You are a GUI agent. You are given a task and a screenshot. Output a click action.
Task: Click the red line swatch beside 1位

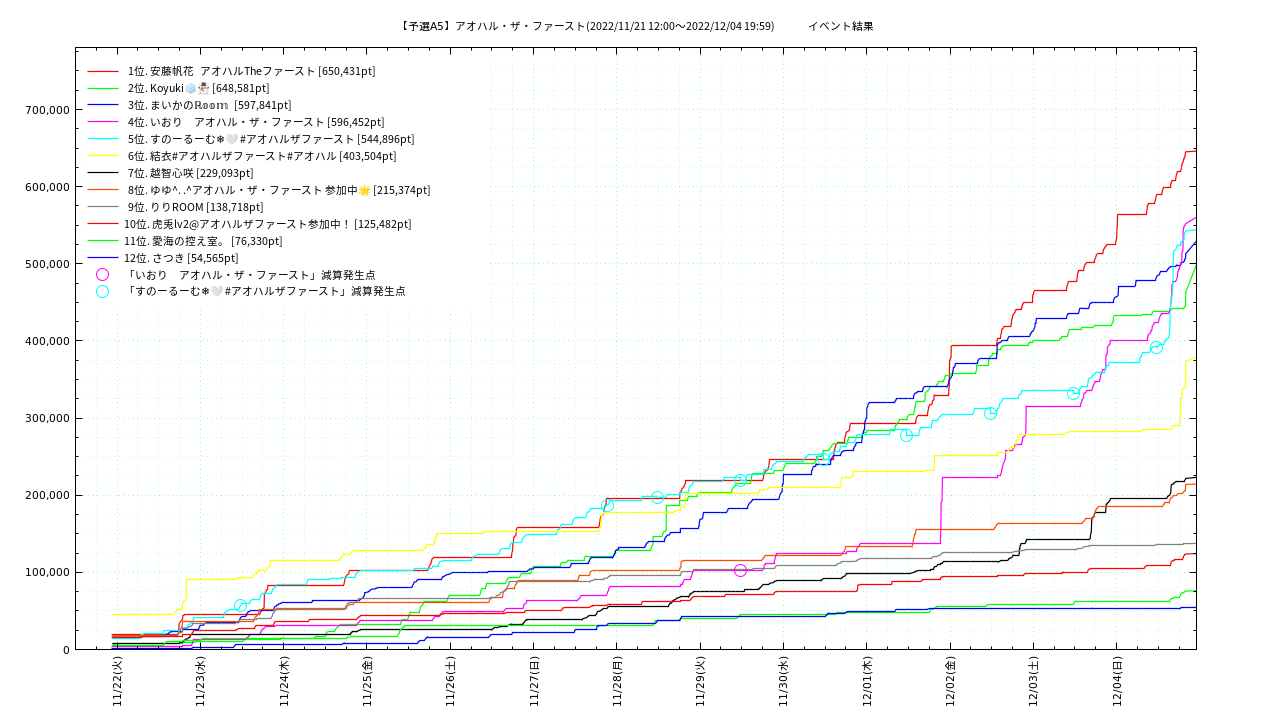103,71
